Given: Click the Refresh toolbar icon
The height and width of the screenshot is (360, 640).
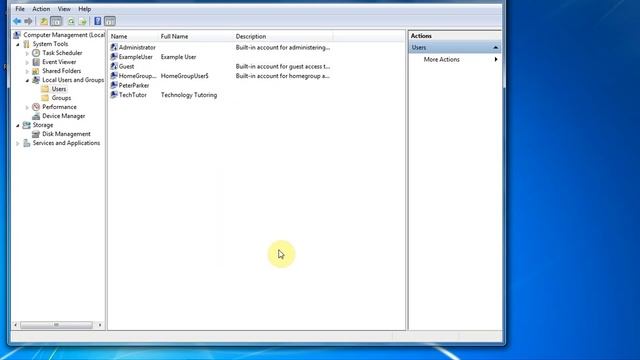Looking at the screenshot, I should click(x=71, y=21).
